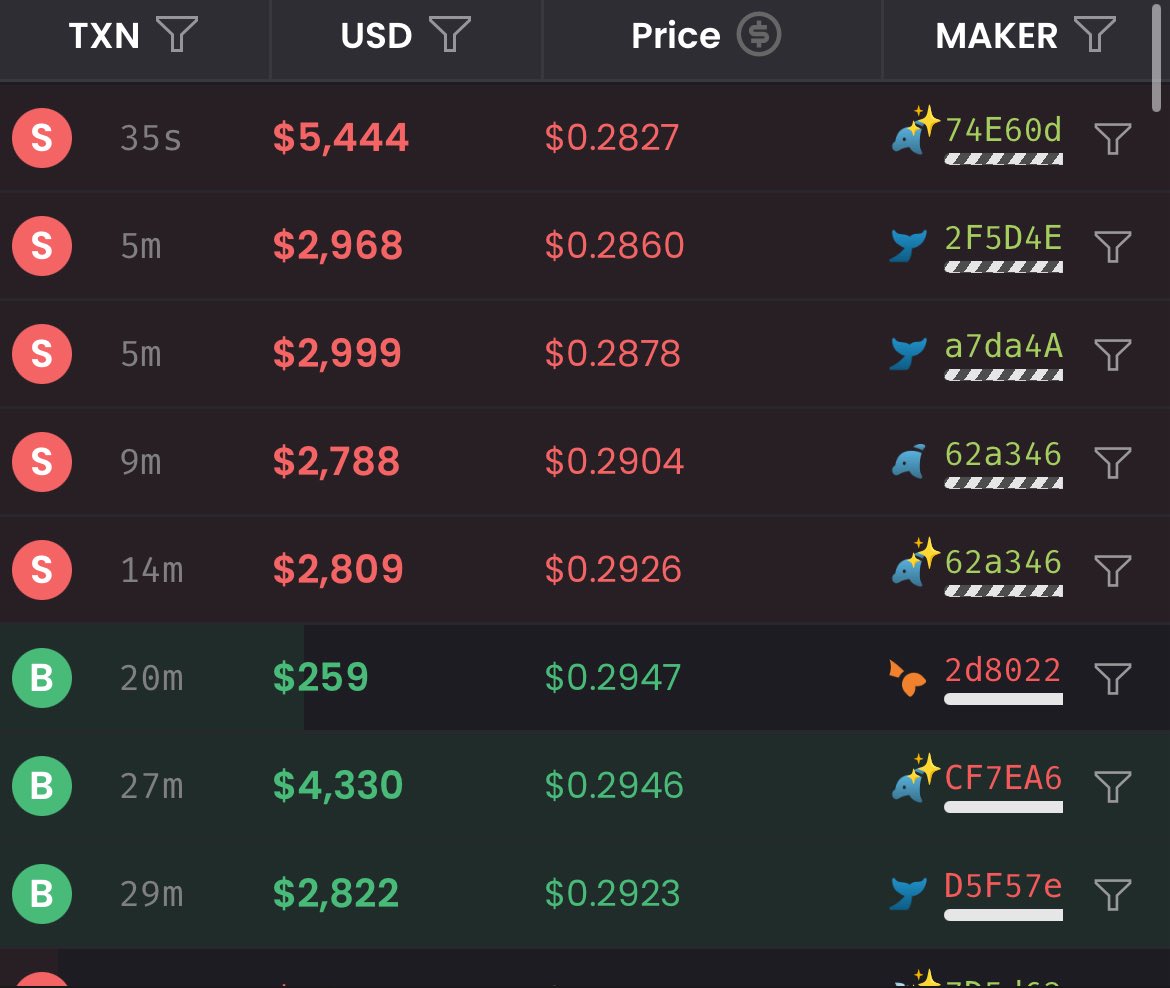Click the Price column header
This screenshot has width=1170, height=988.
click(x=676, y=36)
